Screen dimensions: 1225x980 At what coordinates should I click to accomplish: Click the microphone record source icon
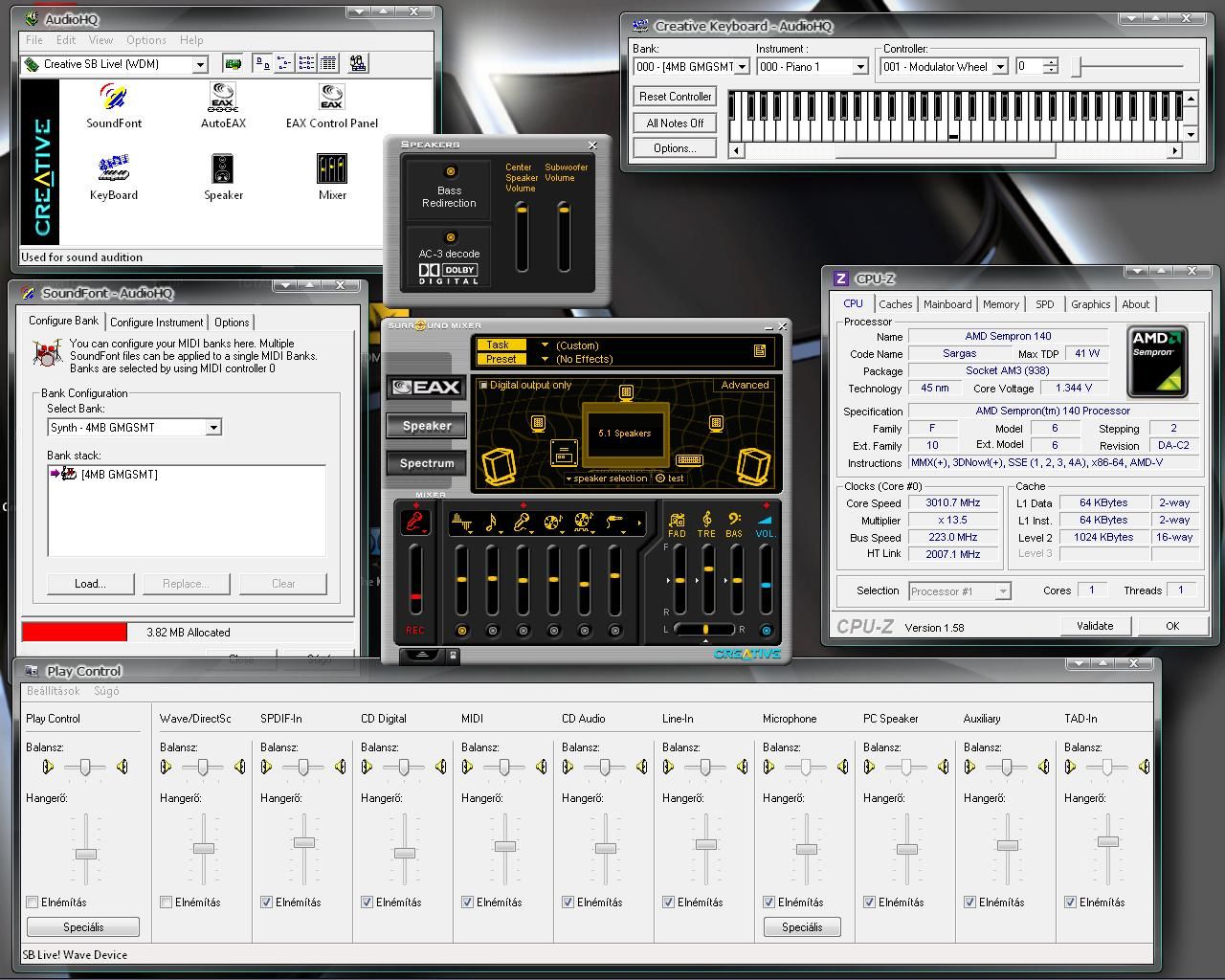click(x=414, y=522)
